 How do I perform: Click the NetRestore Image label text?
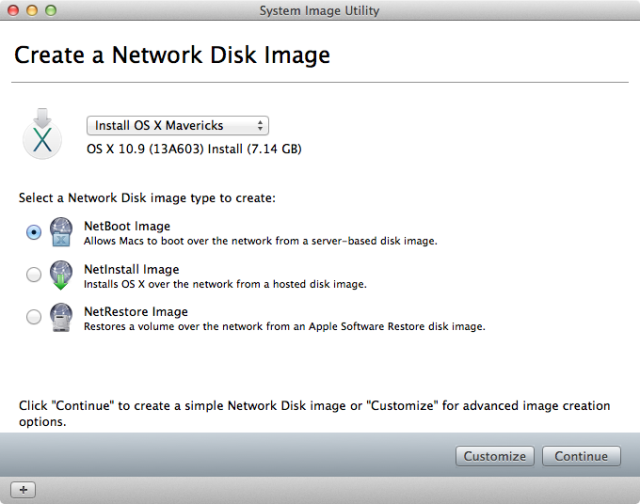click(x=136, y=312)
